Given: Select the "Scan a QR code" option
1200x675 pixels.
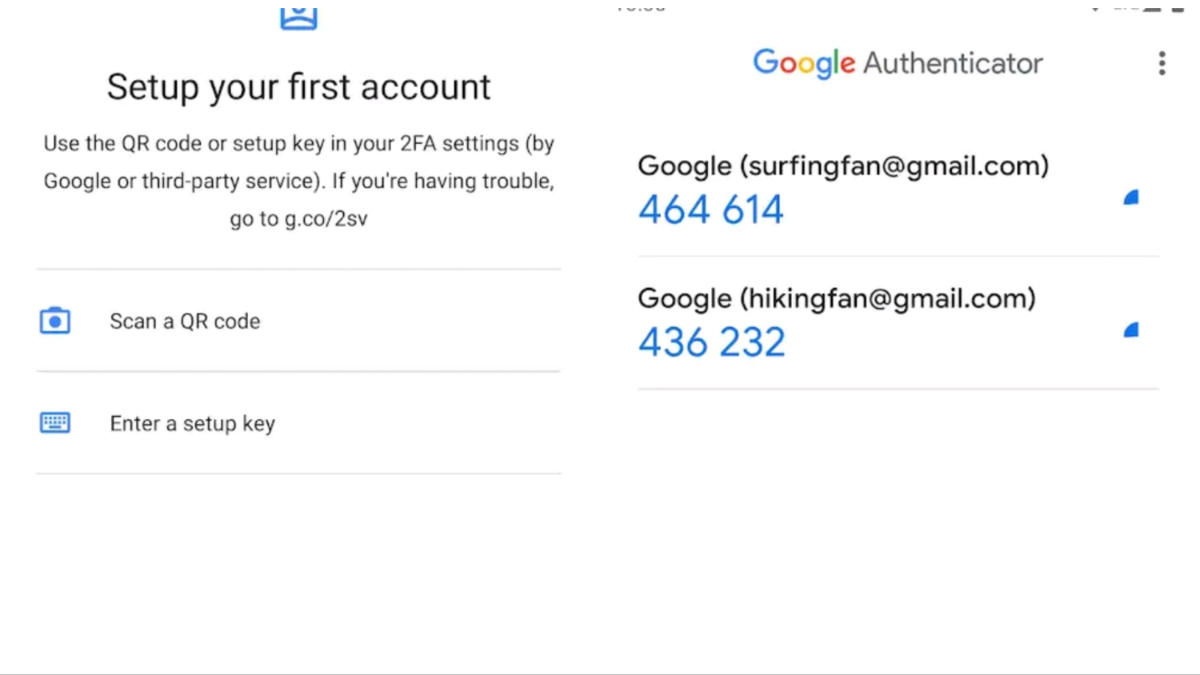Looking at the screenshot, I should pos(185,321).
